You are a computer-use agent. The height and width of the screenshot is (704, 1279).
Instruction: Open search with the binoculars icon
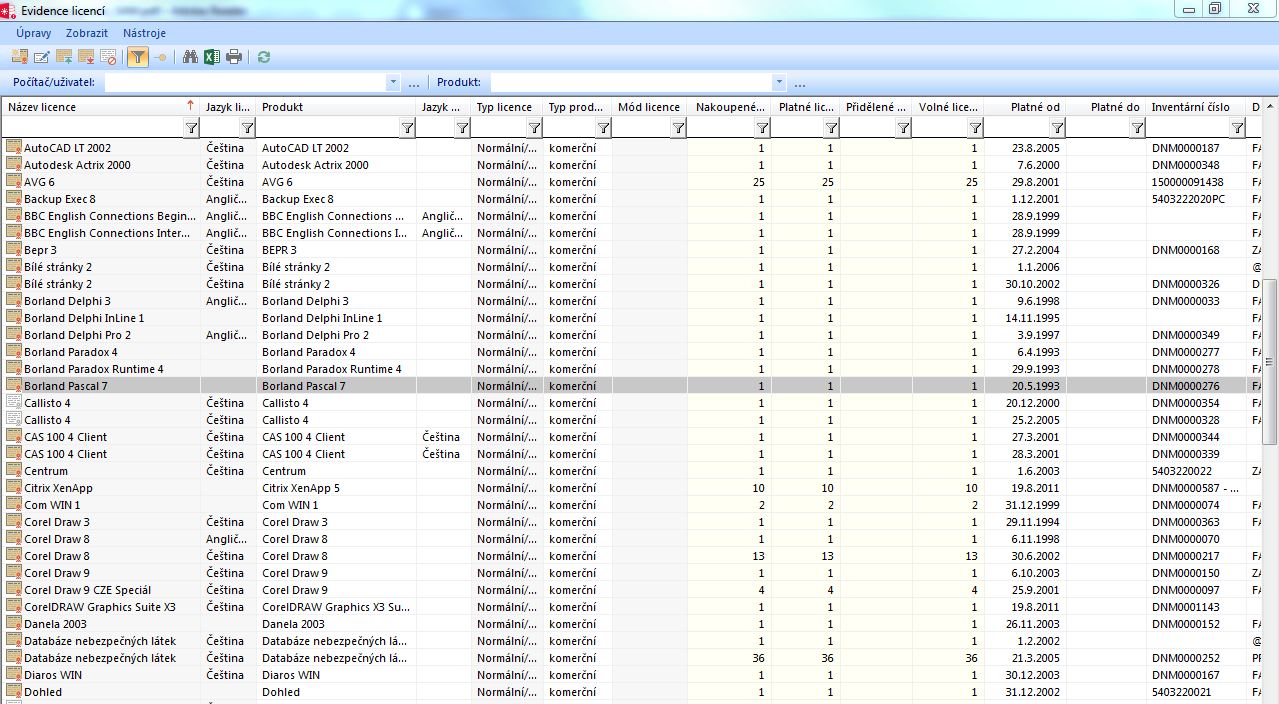tap(190, 57)
